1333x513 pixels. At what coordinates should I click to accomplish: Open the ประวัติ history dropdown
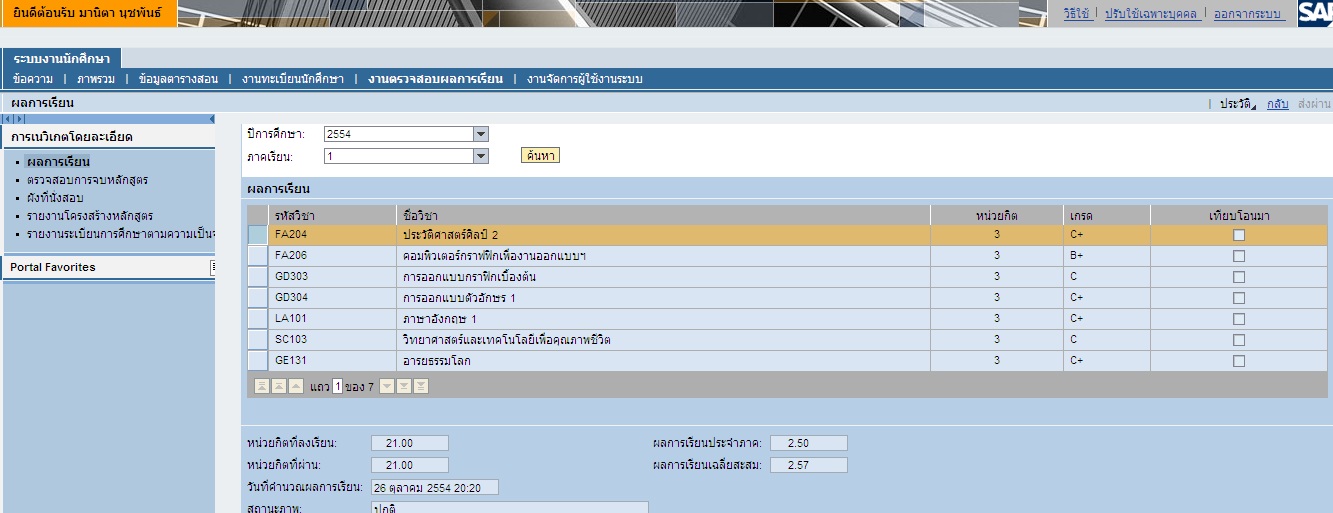click(x=1237, y=104)
